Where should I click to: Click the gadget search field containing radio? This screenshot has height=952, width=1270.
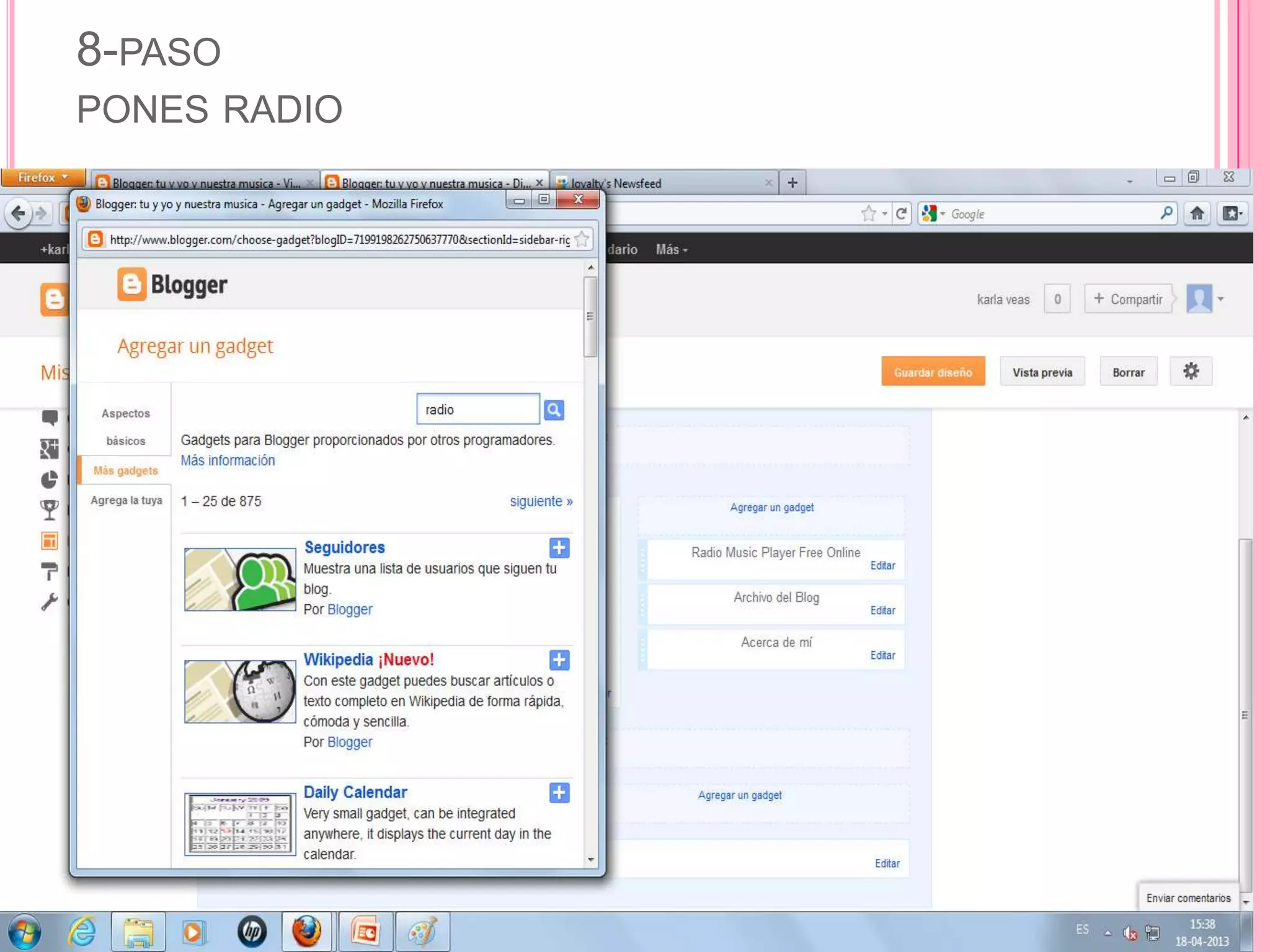[x=477, y=409]
